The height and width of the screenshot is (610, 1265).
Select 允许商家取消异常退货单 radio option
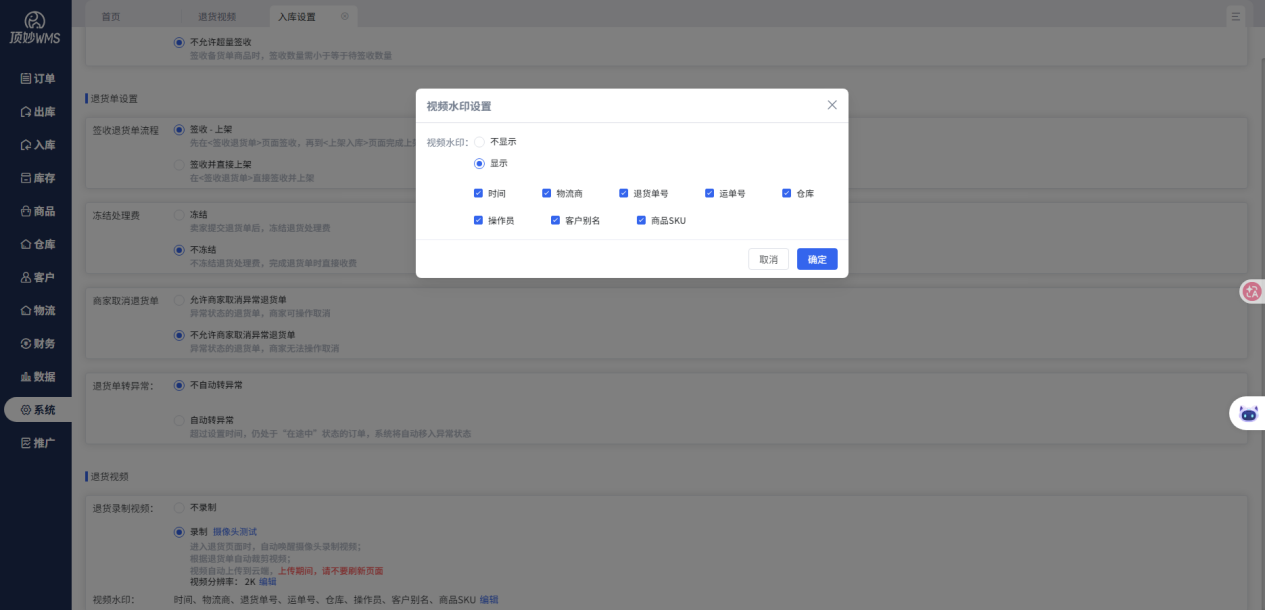[179, 300]
